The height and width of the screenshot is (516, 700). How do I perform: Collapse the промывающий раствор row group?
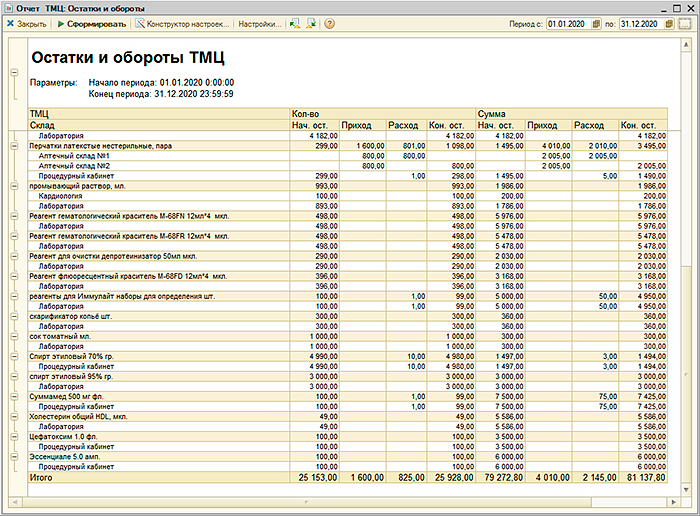click(x=14, y=187)
